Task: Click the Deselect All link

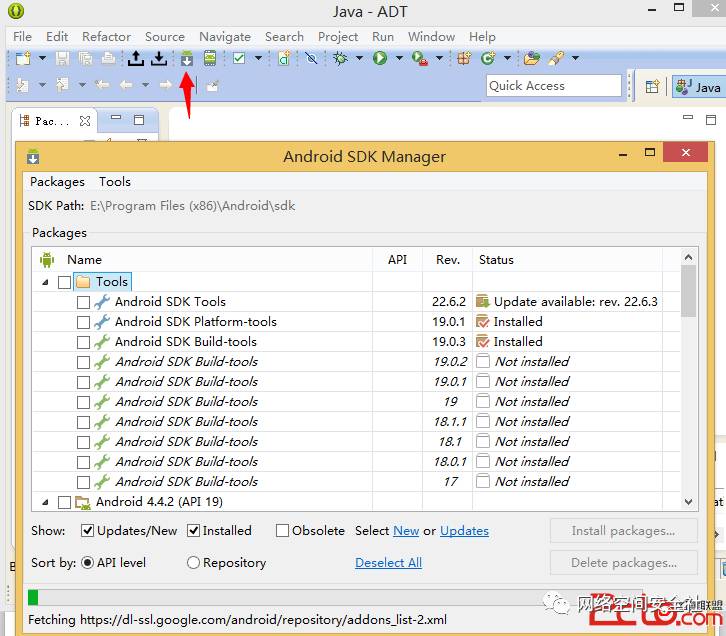Action: point(388,563)
